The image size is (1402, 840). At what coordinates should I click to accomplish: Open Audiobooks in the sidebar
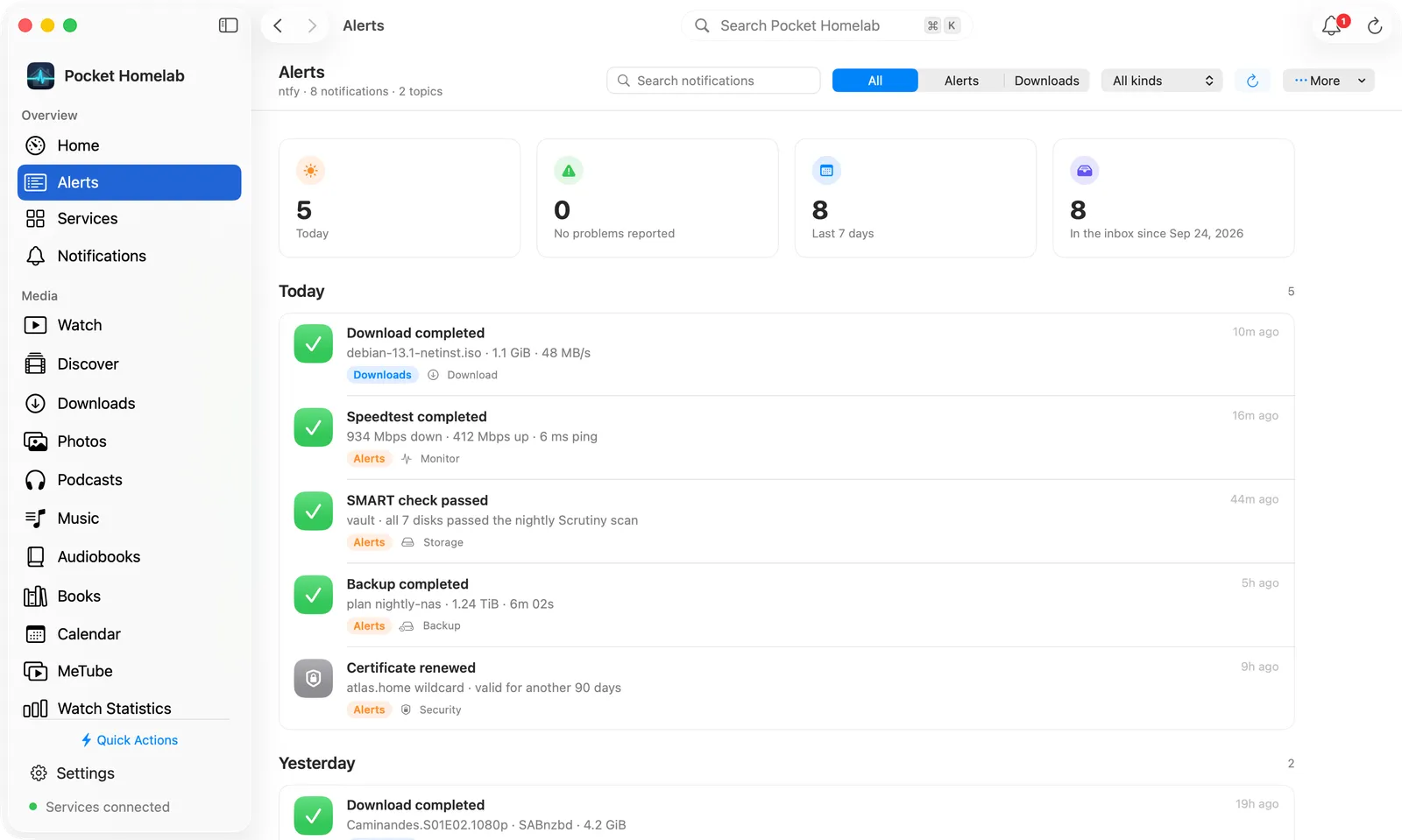tap(129, 557)
